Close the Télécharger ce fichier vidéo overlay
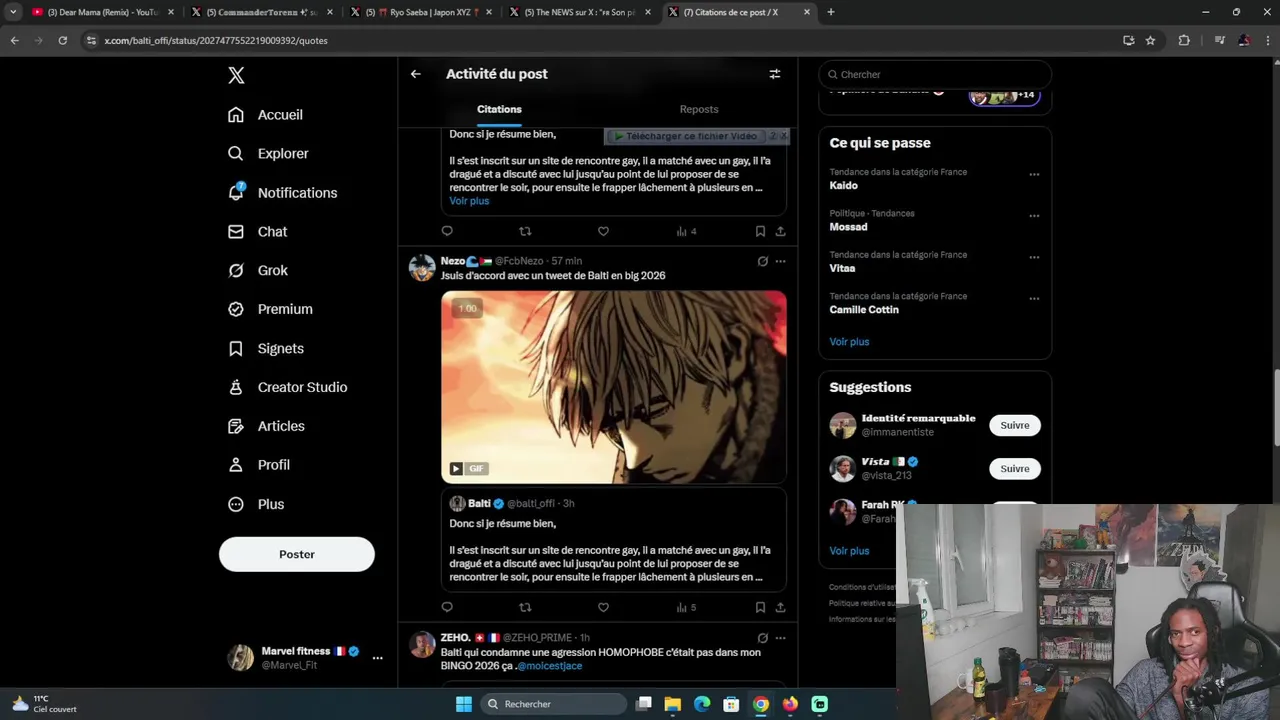The width and height of the screenshot is (1280, 720). pyautogui.click(x=784, y=135)
